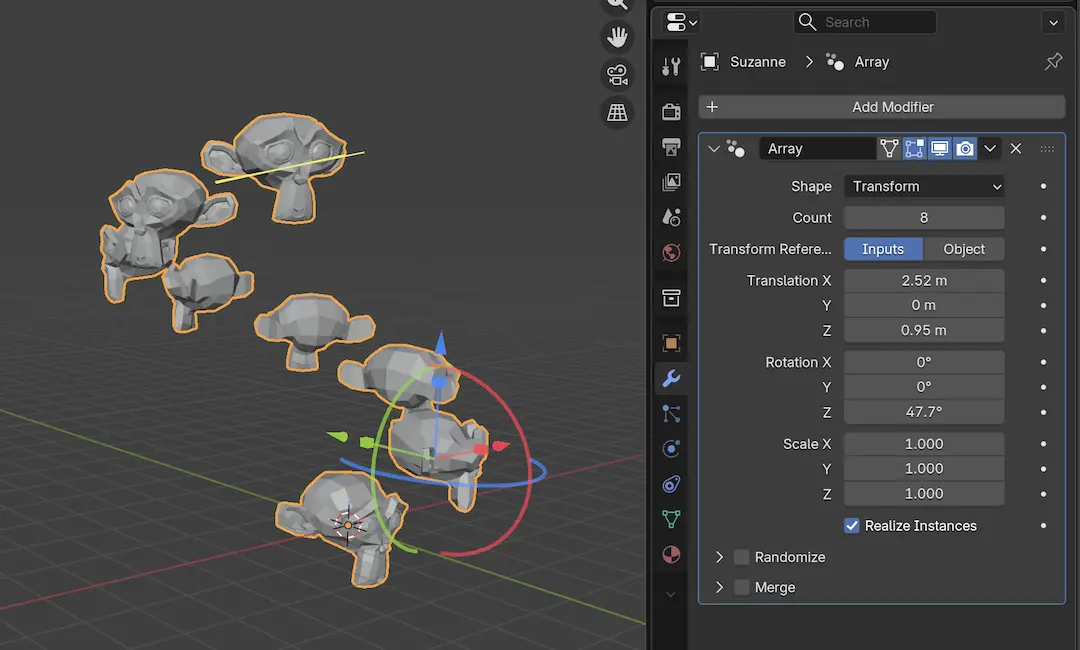The image size is (1080, 650).
Task: Switch to orthographic grid view icon
Action: (x=618, y=112)
